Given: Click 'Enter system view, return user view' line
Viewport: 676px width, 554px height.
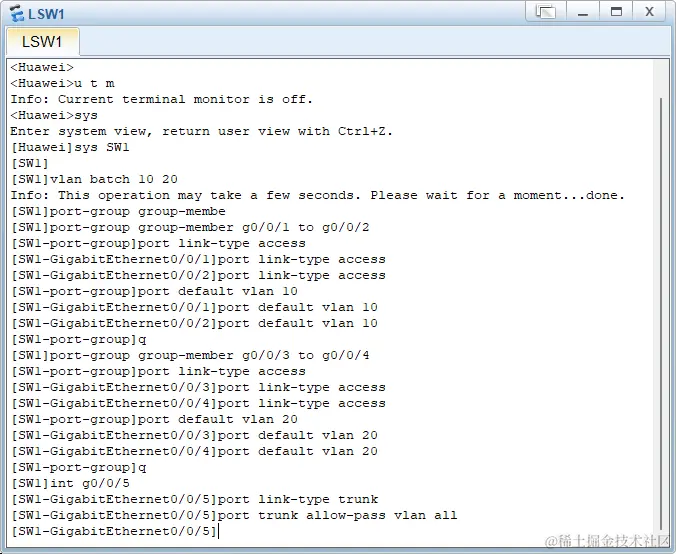Looking at the screenshot, I should pyautogui.click(x=201, y=131).
